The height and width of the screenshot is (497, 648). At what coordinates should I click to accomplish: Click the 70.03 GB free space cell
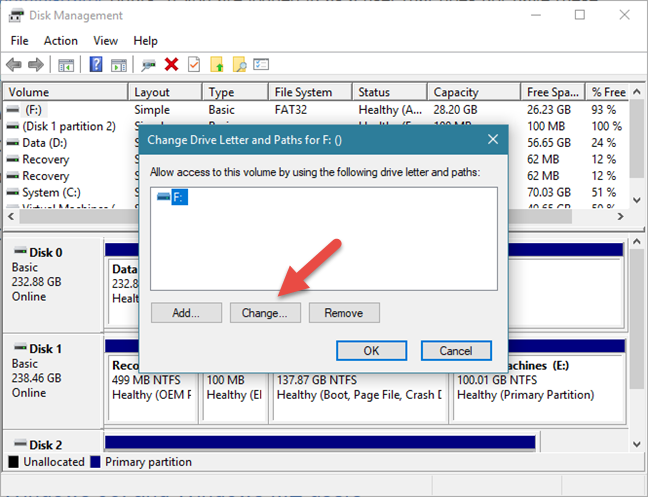549,193
